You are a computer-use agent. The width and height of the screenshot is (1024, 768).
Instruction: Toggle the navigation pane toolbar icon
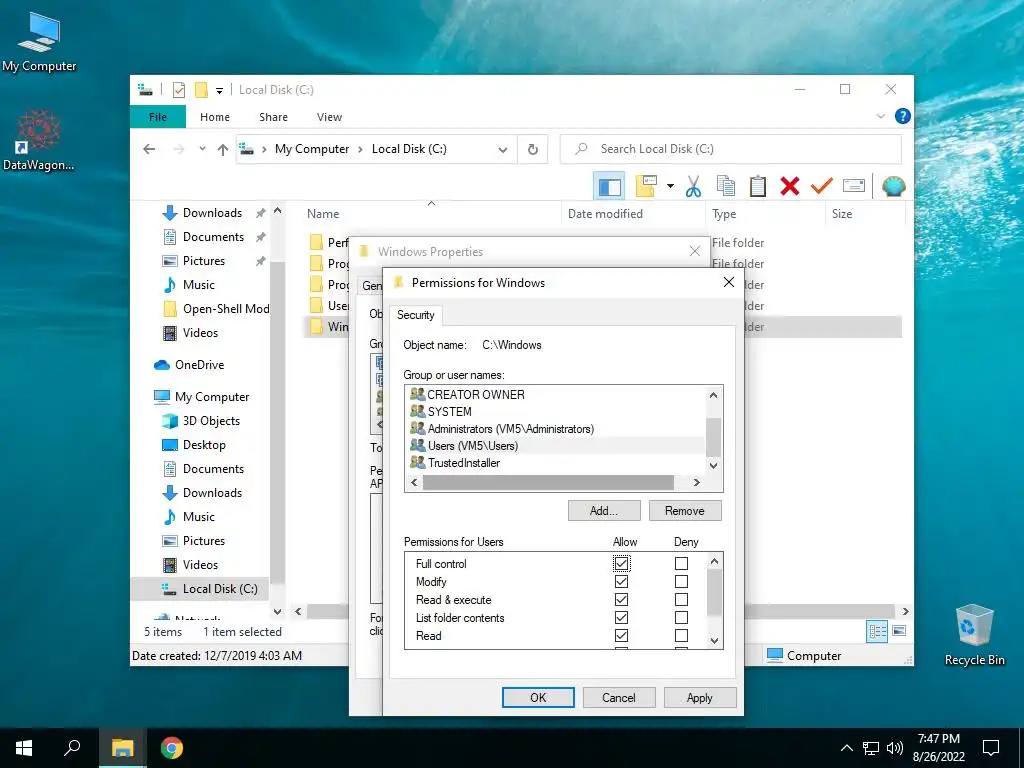tap(609, 187)
